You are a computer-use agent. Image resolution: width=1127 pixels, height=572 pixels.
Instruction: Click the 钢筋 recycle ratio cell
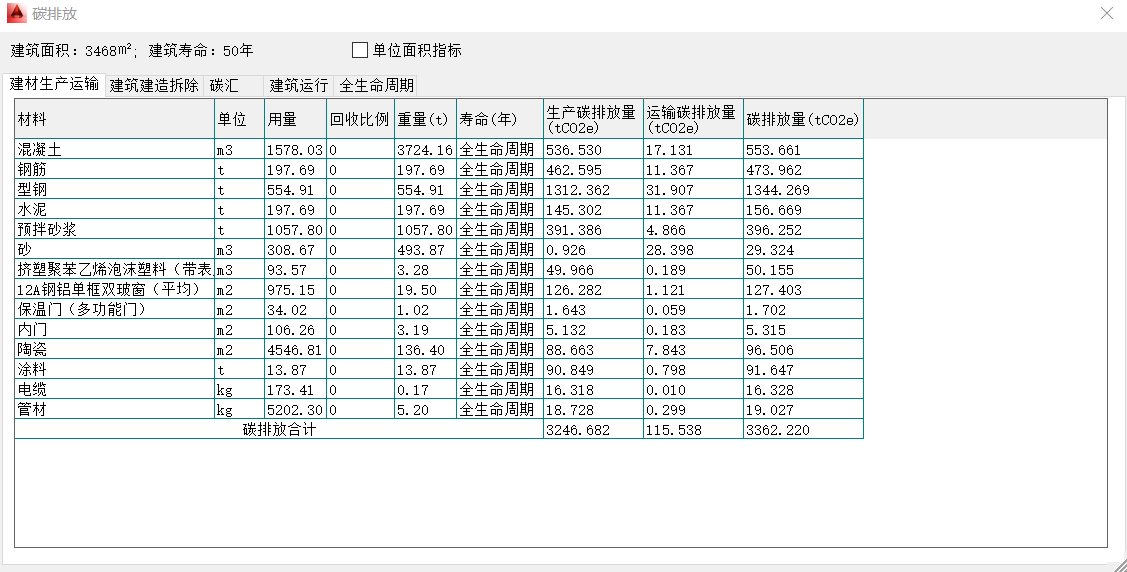[360, 170]
